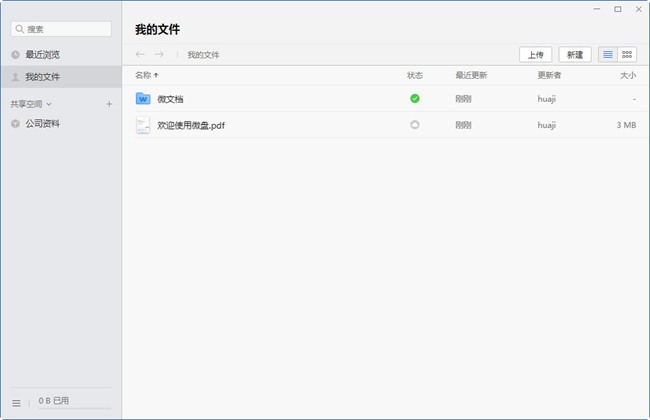Collapse the 共享空间 section chevron
Viewport: 650px width, 420px height.
pos(49,104)
